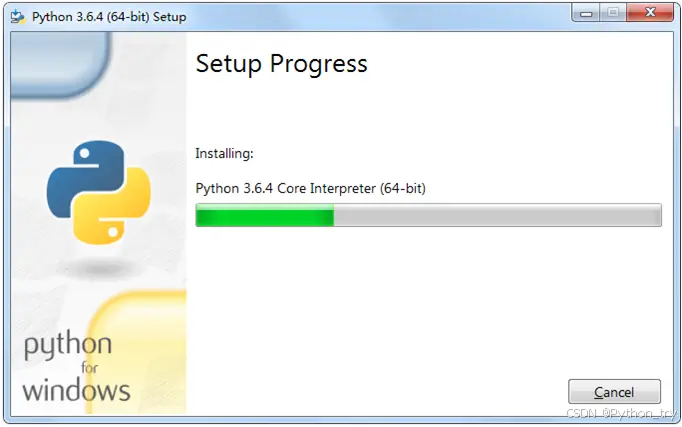This screenshot has width=682, height=427.
Task: Click the "python" word in the sidebar
Action: coord(68,346)
